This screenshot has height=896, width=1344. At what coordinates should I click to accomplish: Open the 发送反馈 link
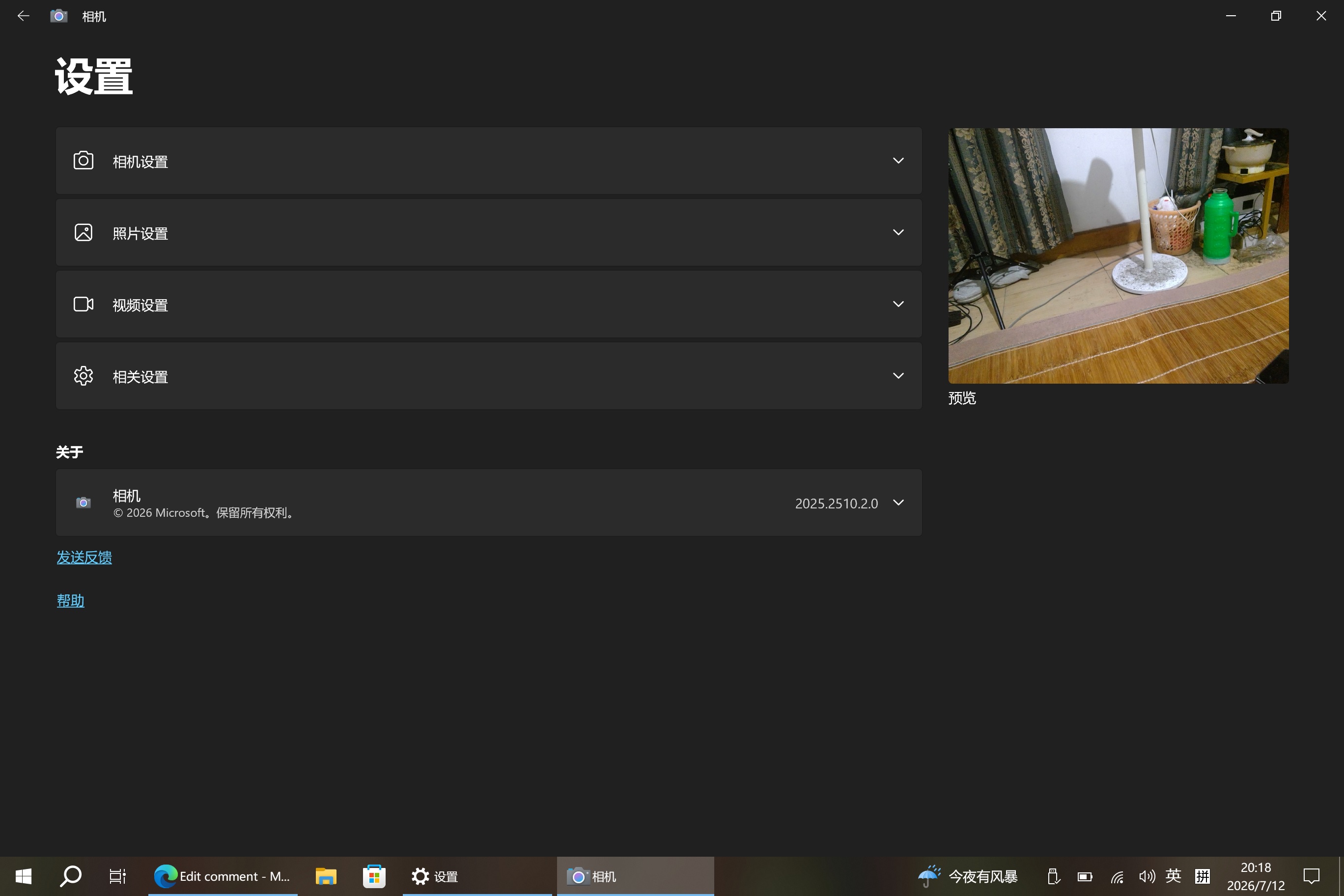[x=84, y=557]
